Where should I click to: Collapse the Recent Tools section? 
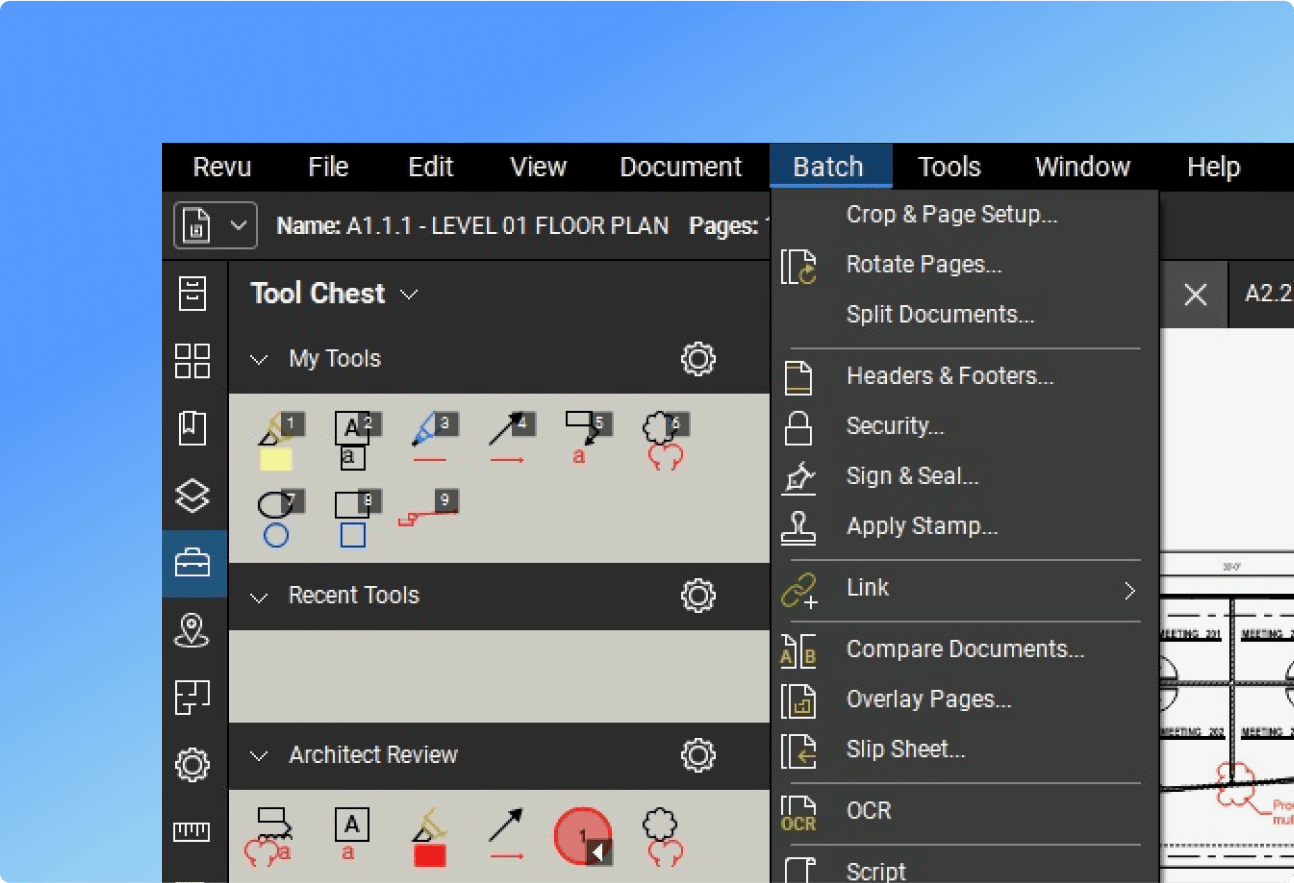click(259, 597)
